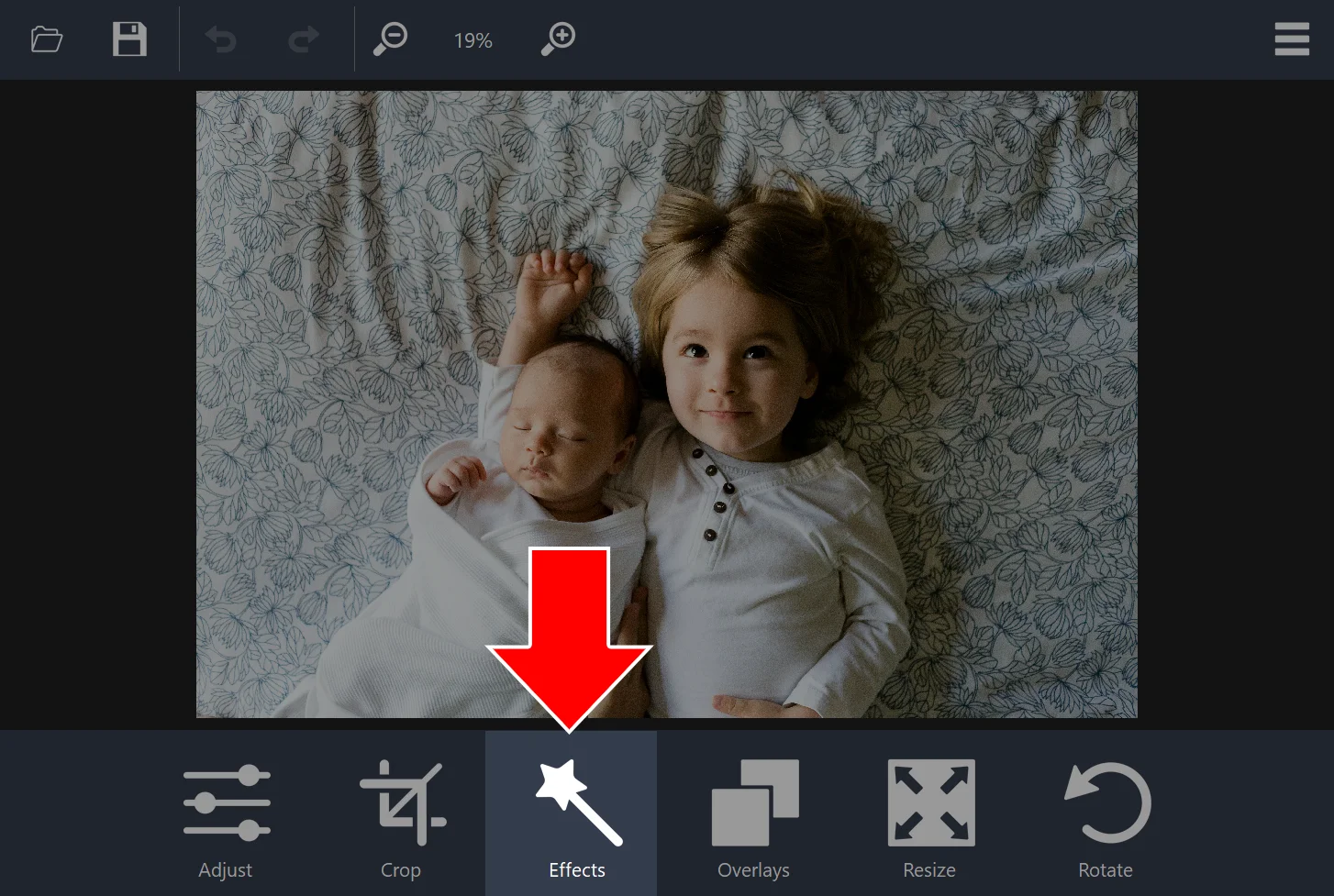Open the Effects magic wand tool
Image resolution: width=1334 pixels, height=896 pixels.
click(x=571, y=813)
